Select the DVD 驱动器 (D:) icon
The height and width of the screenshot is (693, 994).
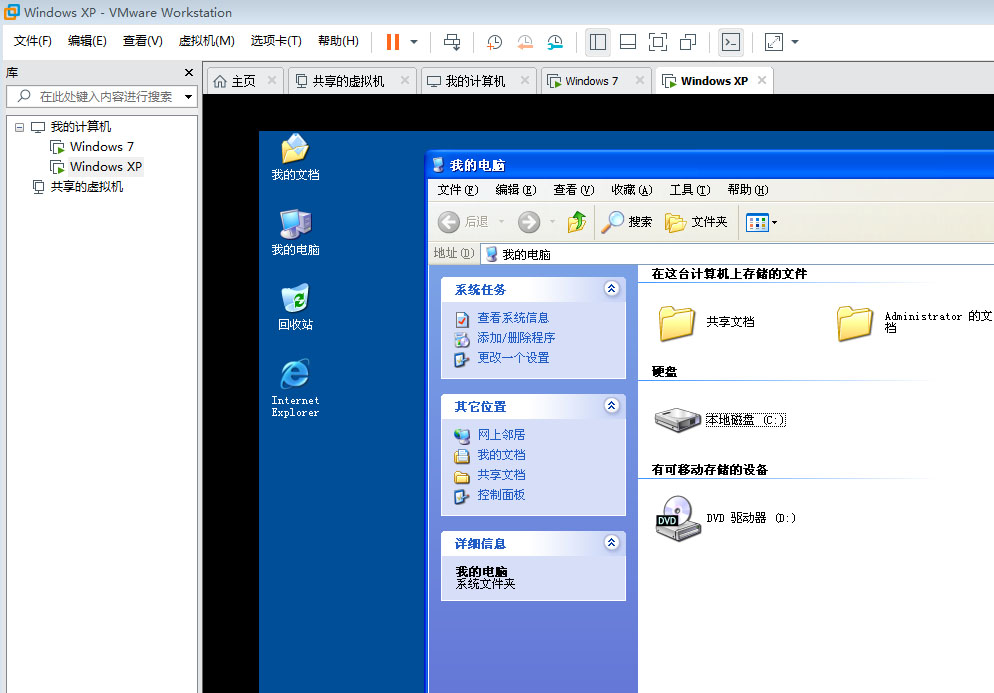678,518
